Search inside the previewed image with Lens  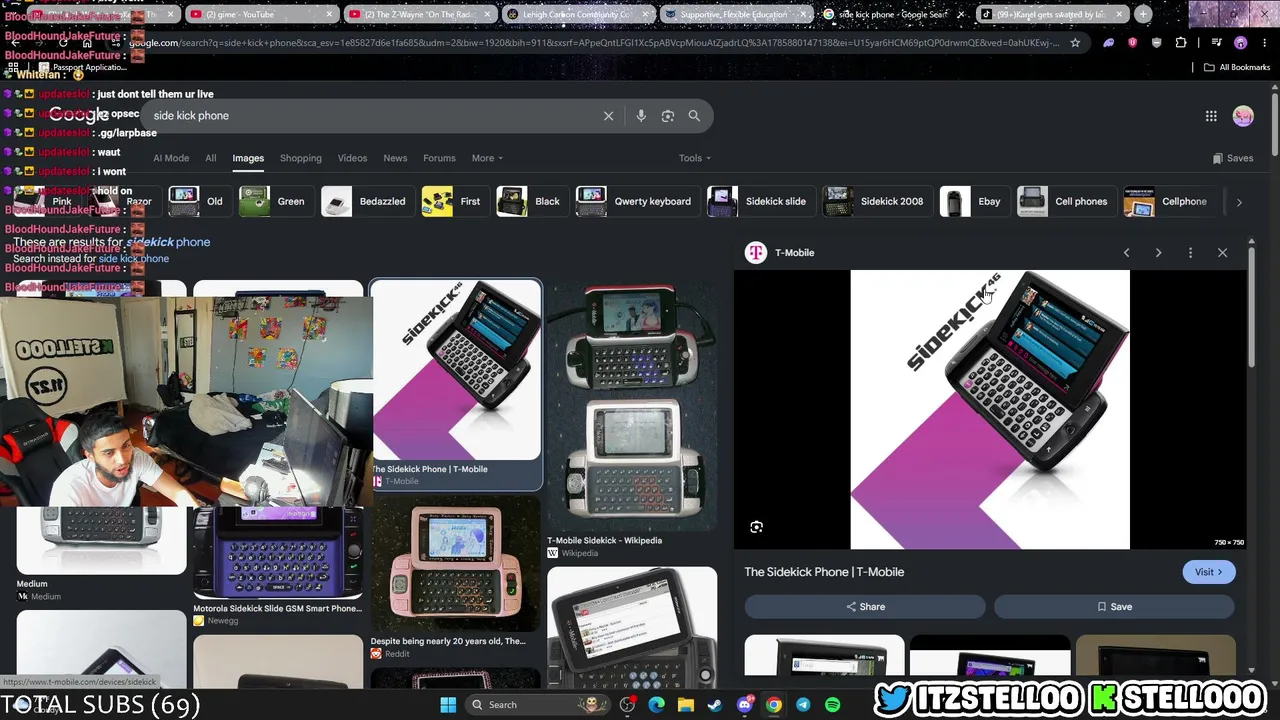tap(757, 527)
